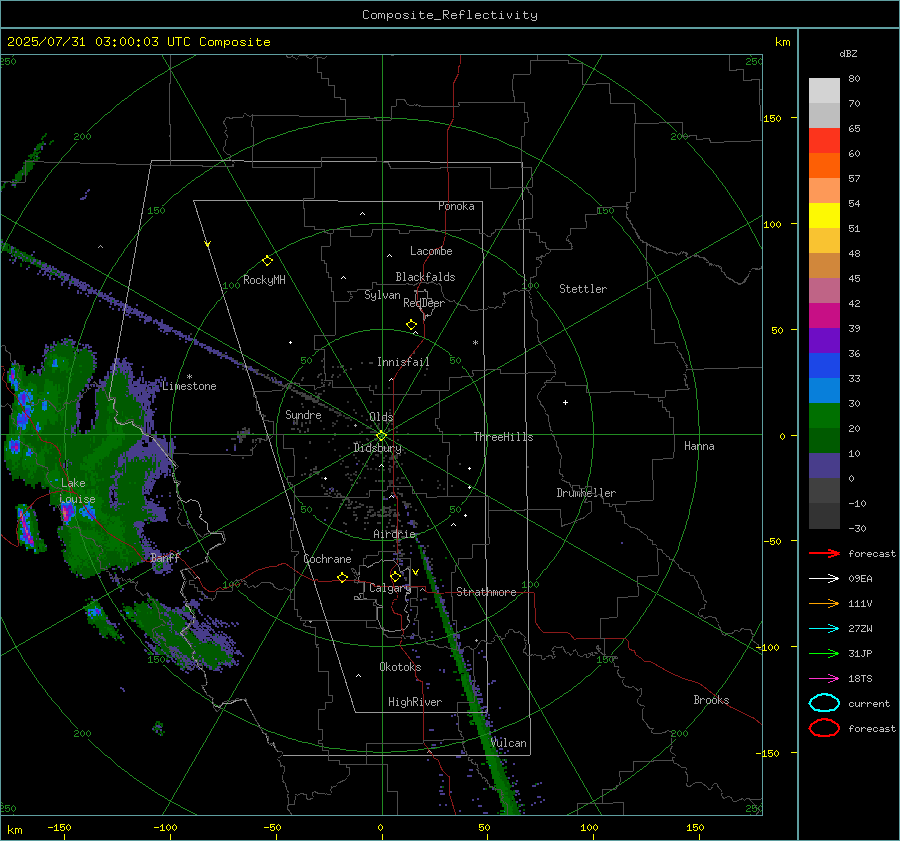
Task: Click the yellow diamond marker below Cochrane
Action: 343,577
